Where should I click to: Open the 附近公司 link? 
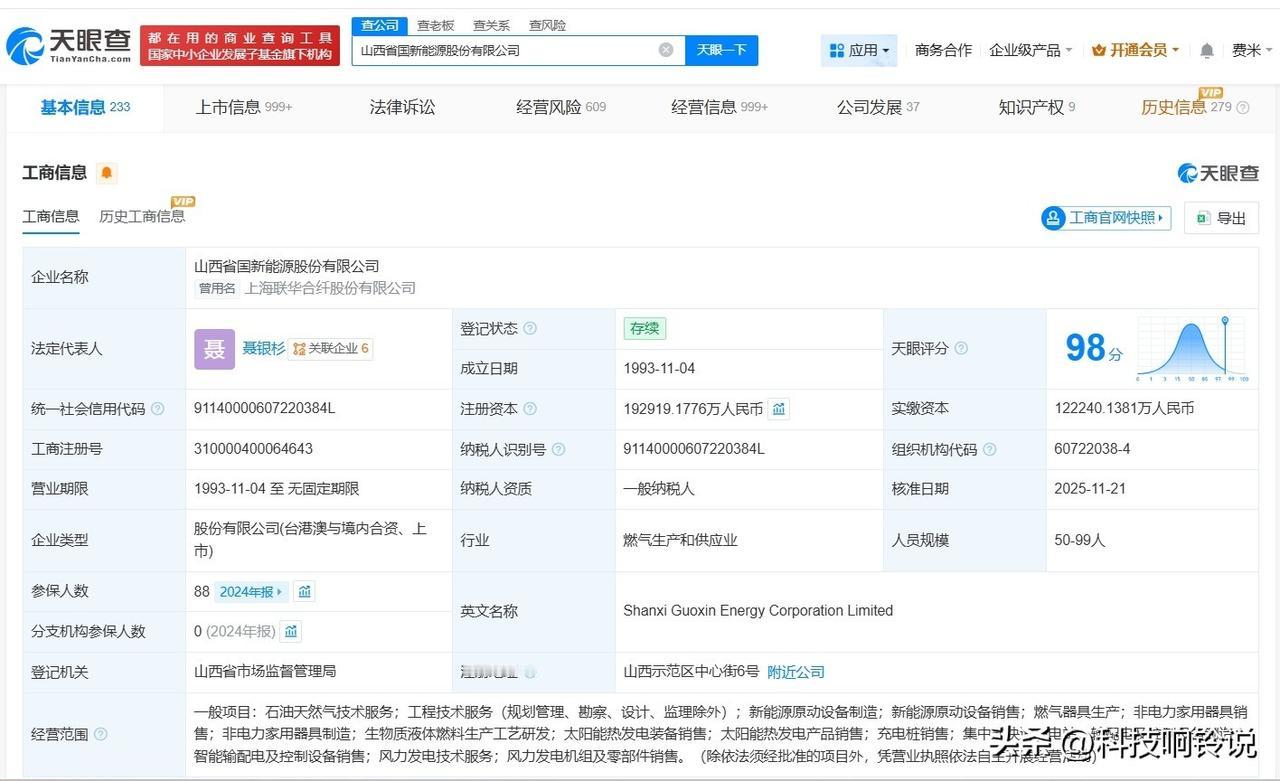pos(796,672)
